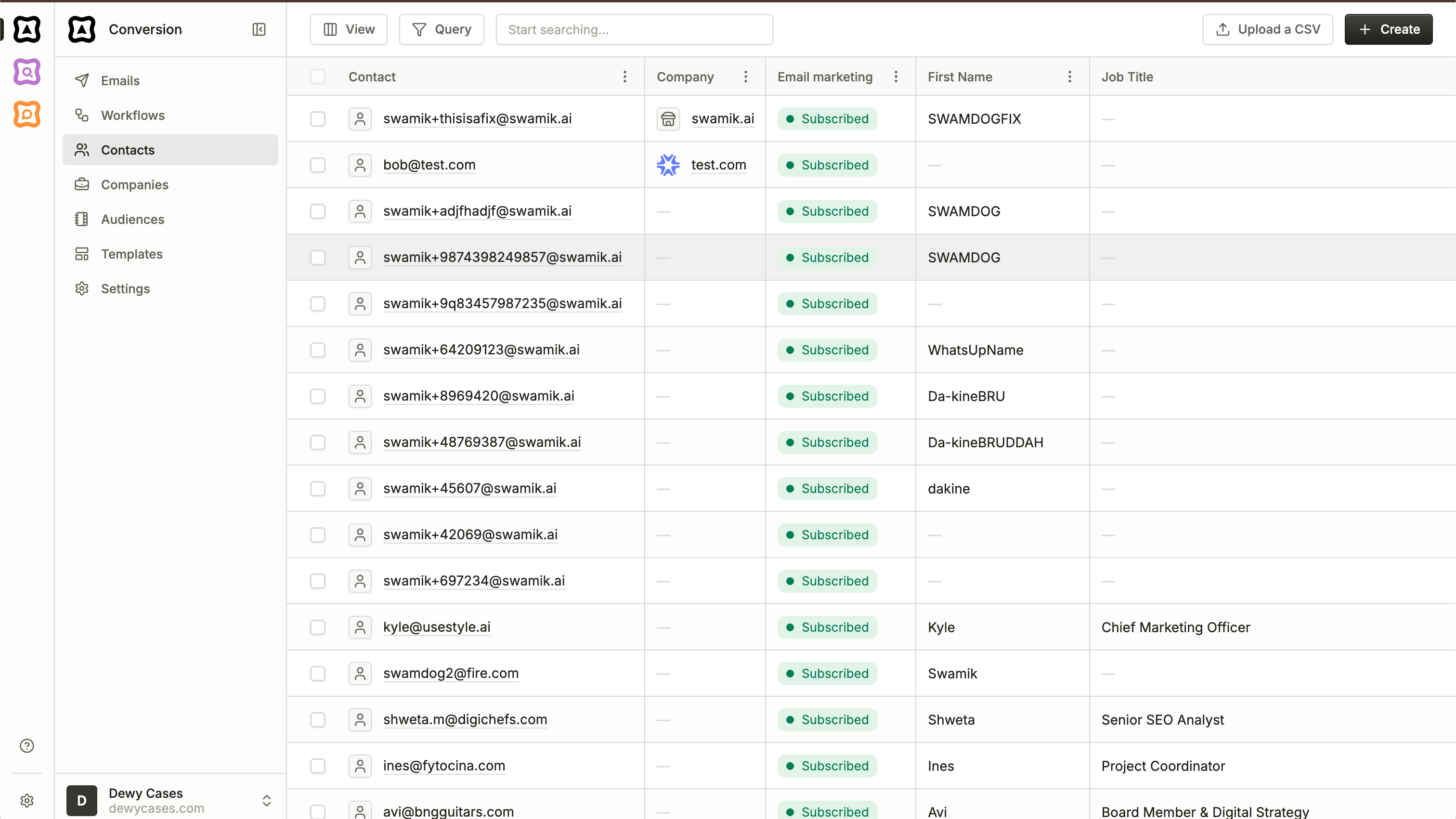Click the Subscribed badge for ines@fytocina.com
Screen dimensions: 1456x819
pyautogui.click(x=827, y=766)
